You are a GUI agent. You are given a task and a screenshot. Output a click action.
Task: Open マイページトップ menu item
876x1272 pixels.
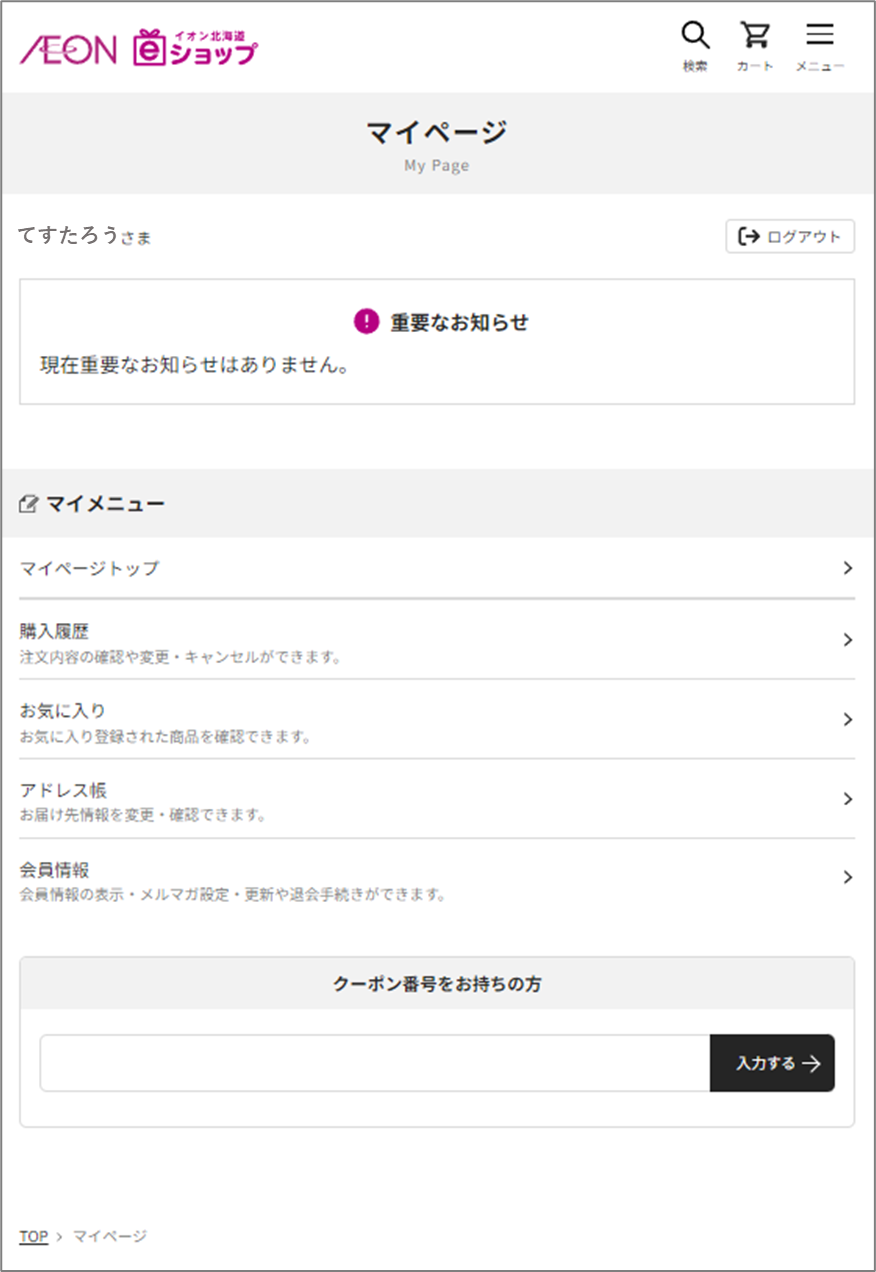(x=437, y=568)
